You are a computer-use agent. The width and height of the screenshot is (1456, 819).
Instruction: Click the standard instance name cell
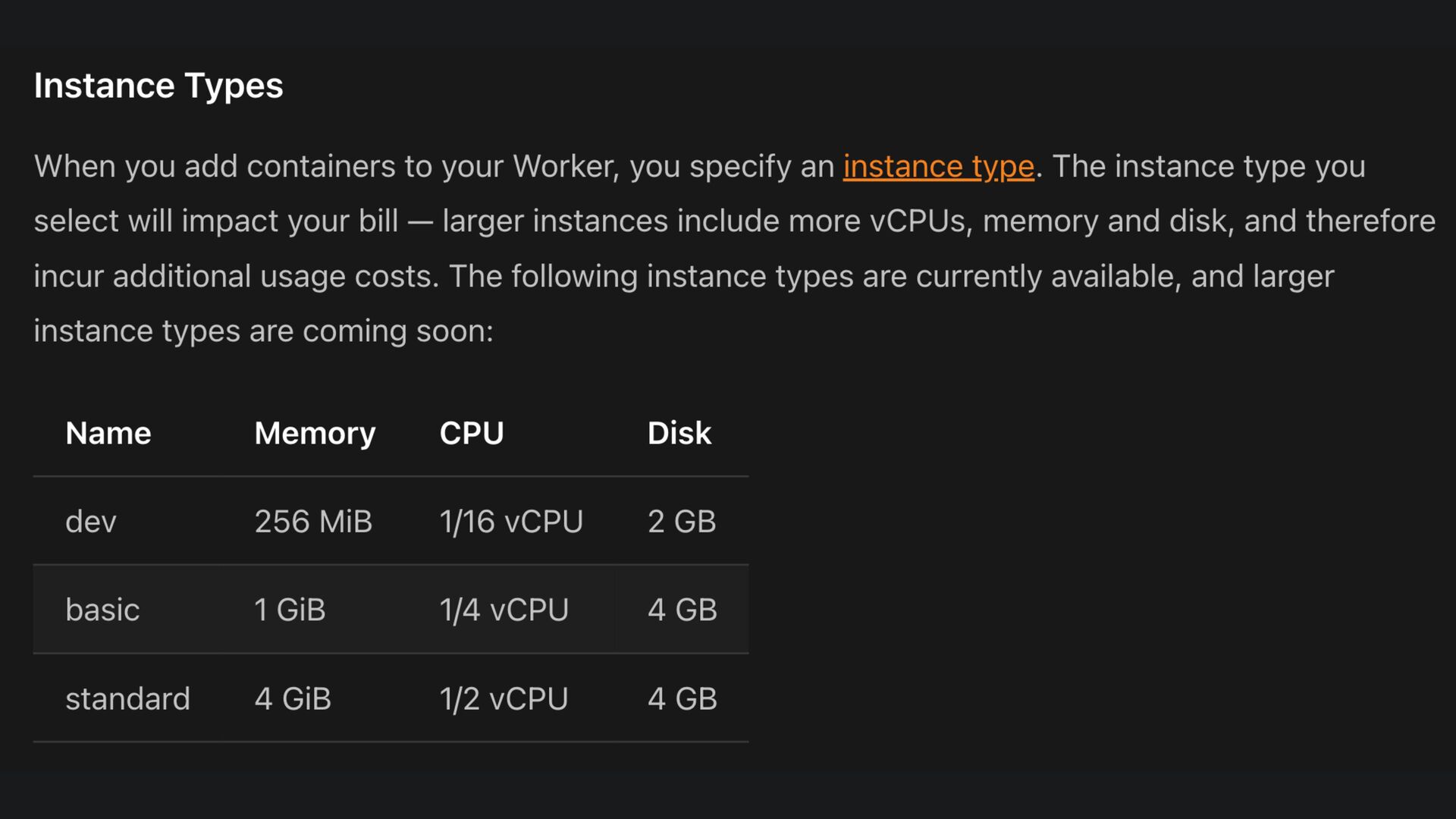pos(127,698)
